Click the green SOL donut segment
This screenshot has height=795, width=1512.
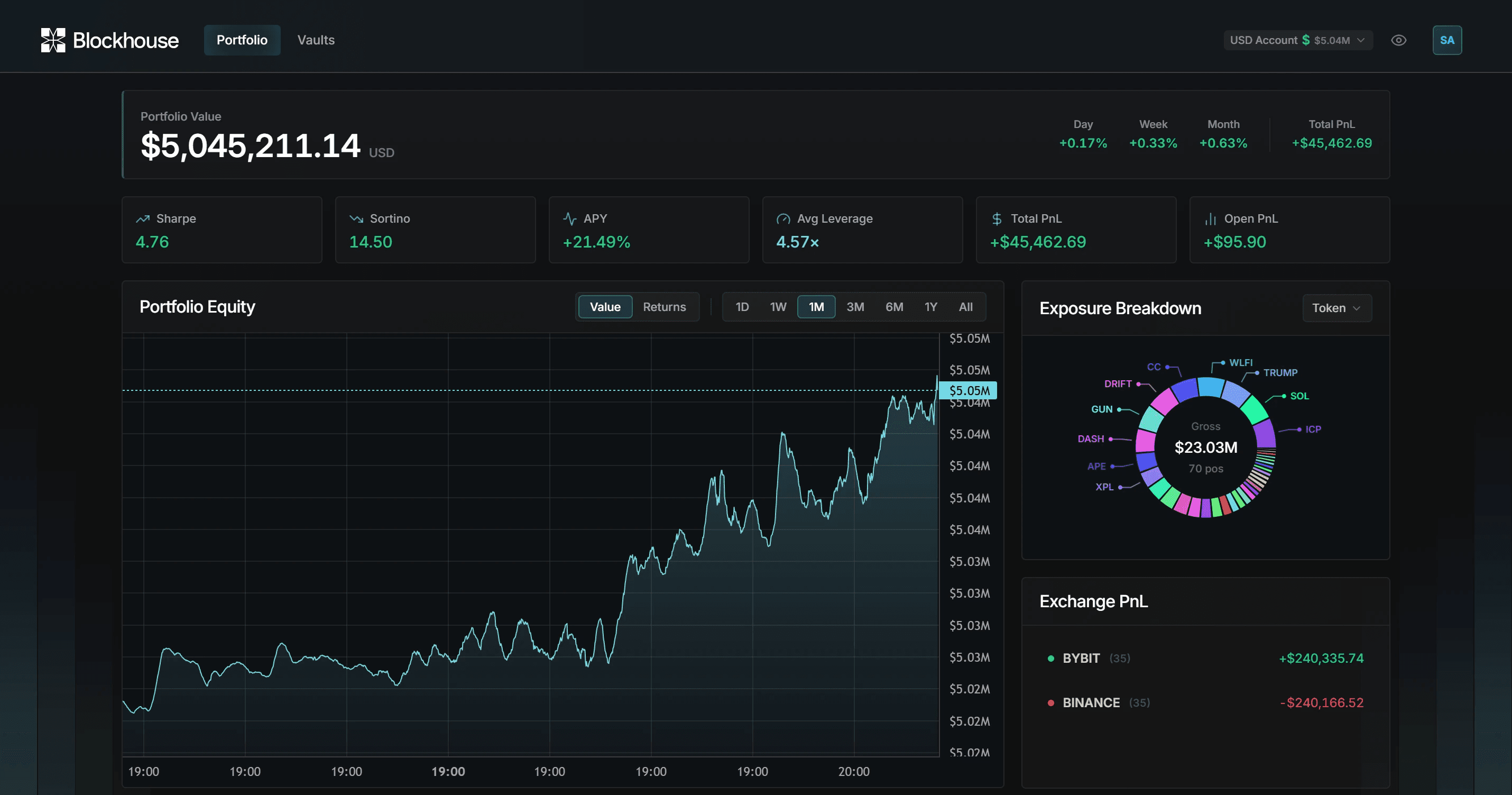tap(1255, 409)
